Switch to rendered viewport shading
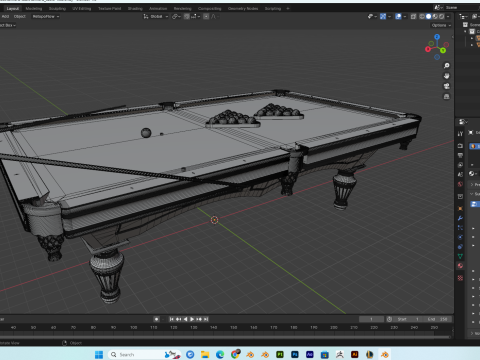Image resolution: width=480 pixels, height=360 pixels. pyautogui.click(x=441, y=16)
